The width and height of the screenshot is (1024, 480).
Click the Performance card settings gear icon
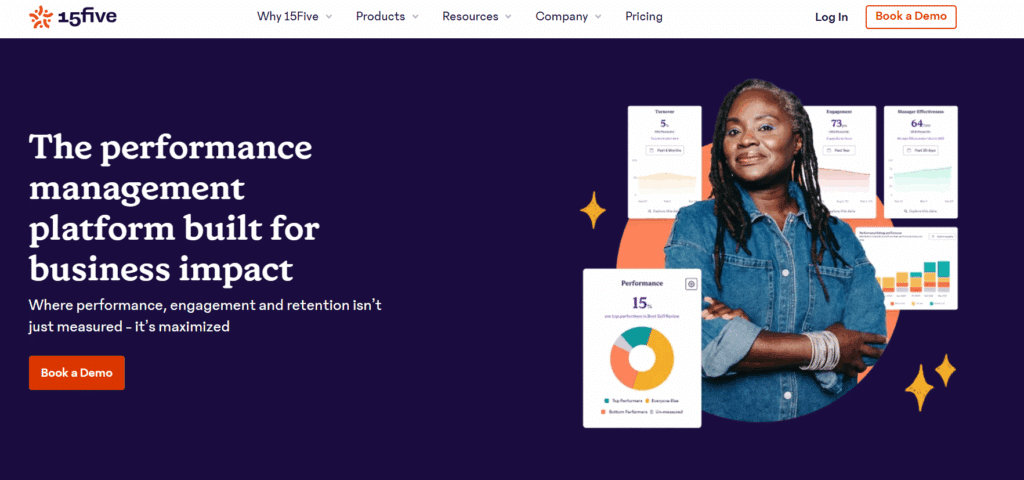point(690,283)
